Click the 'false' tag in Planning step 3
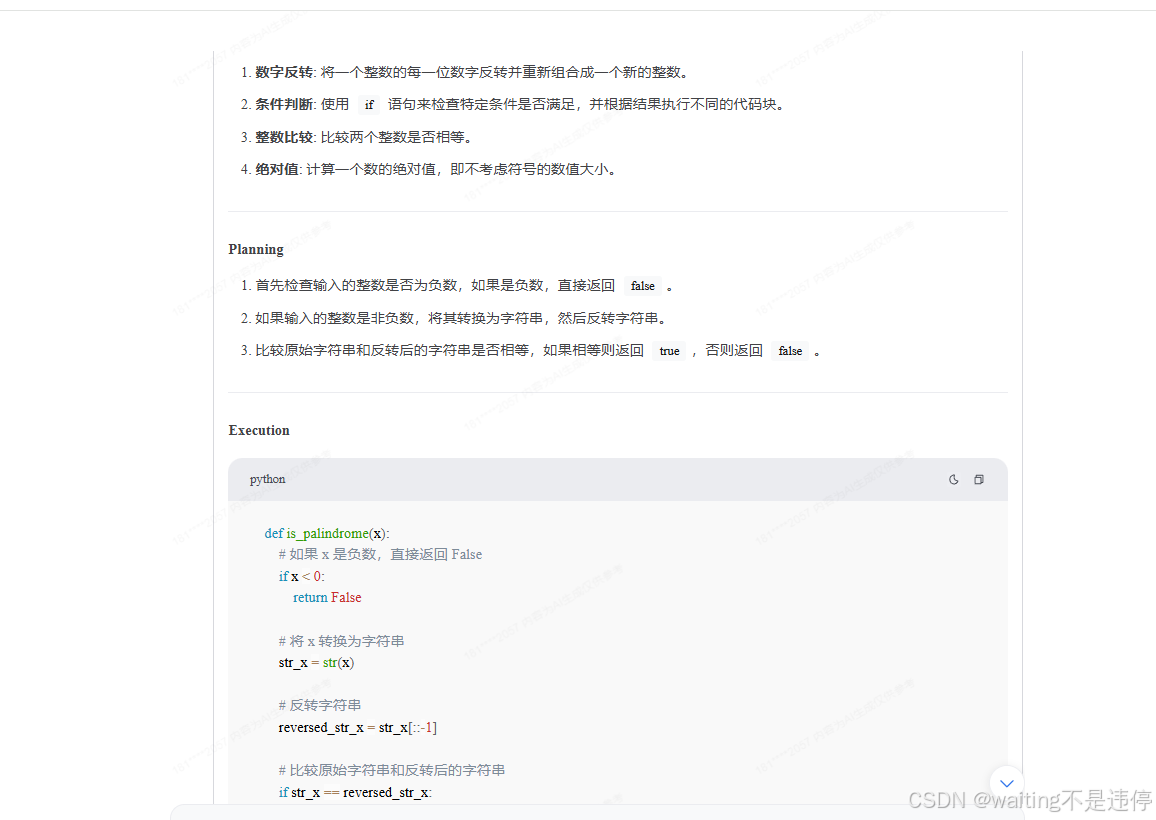 790,351
